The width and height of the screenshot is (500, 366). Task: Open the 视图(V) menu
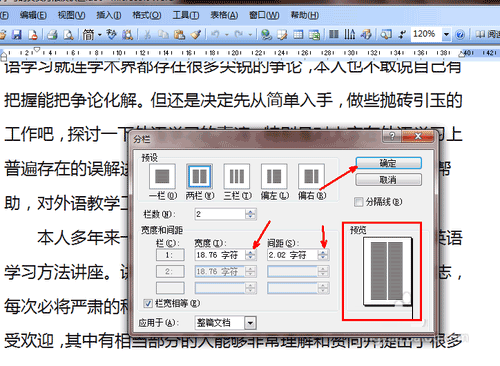click(71, 15)
